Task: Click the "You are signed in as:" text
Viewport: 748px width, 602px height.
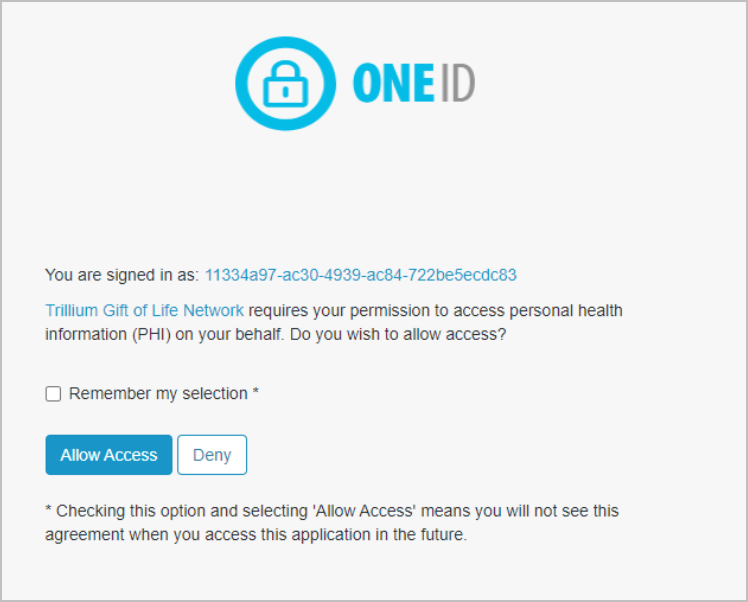Action: pos(121,274)
